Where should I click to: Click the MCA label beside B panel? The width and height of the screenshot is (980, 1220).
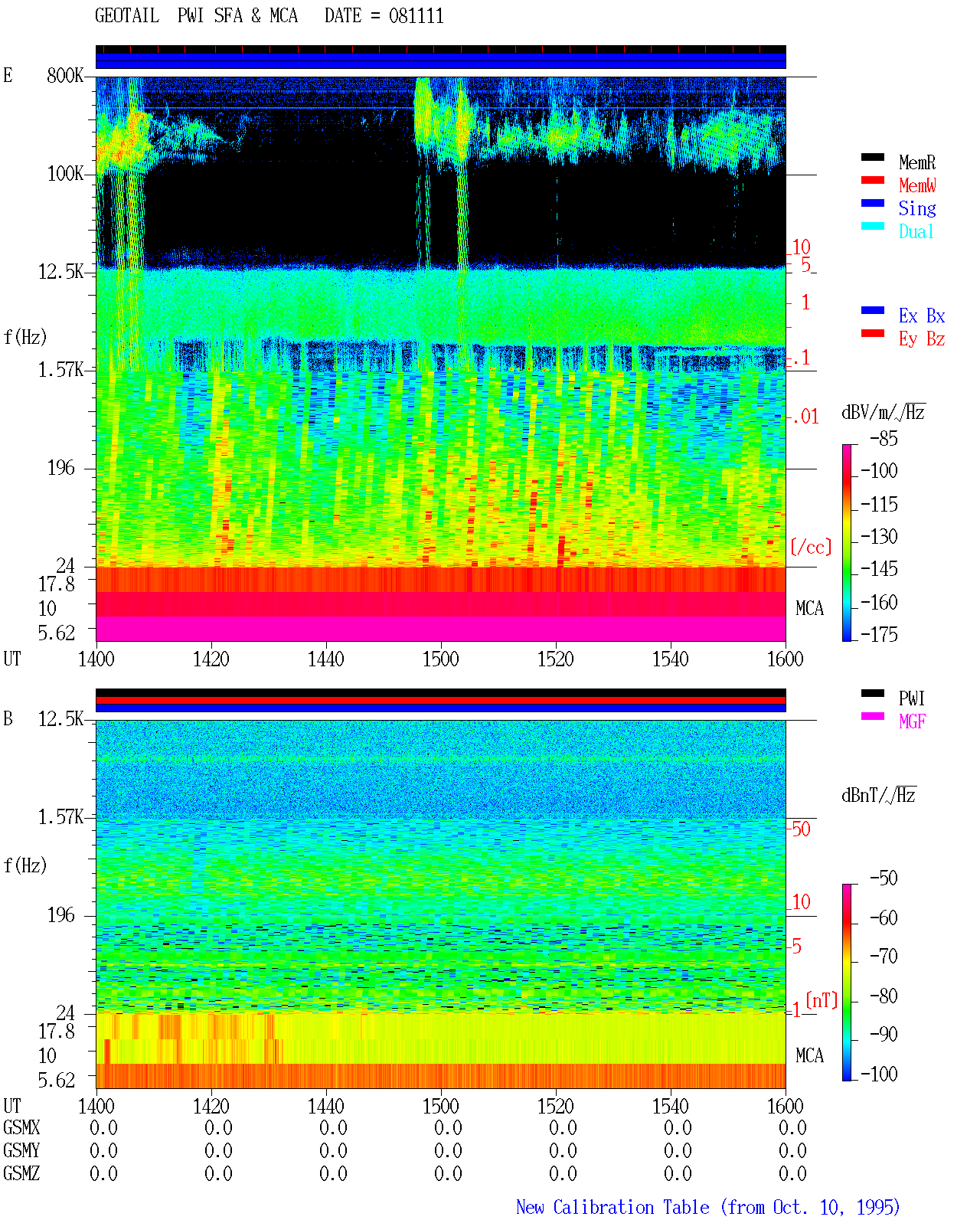click(809, 1055)
